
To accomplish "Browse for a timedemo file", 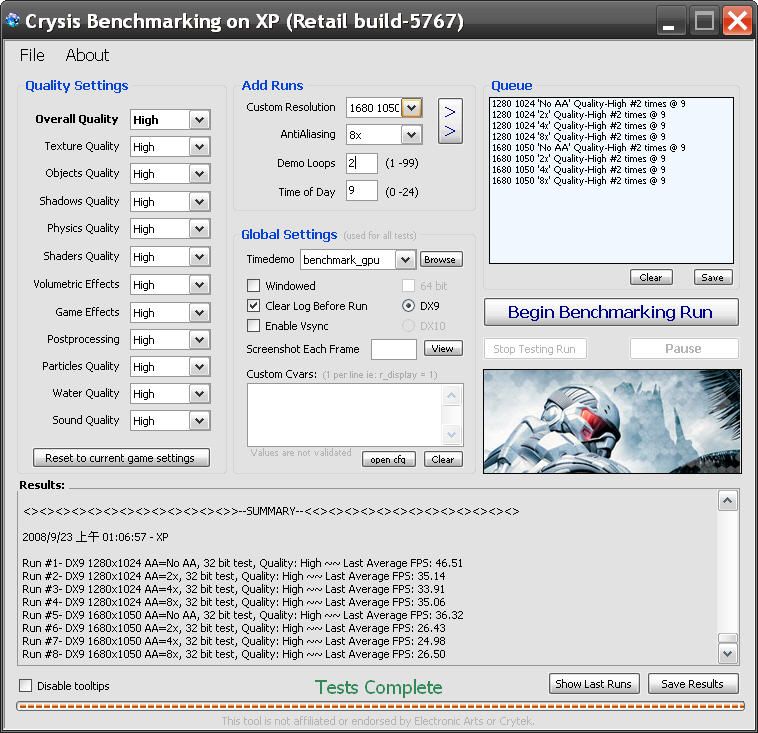I will tap(440, 259).
